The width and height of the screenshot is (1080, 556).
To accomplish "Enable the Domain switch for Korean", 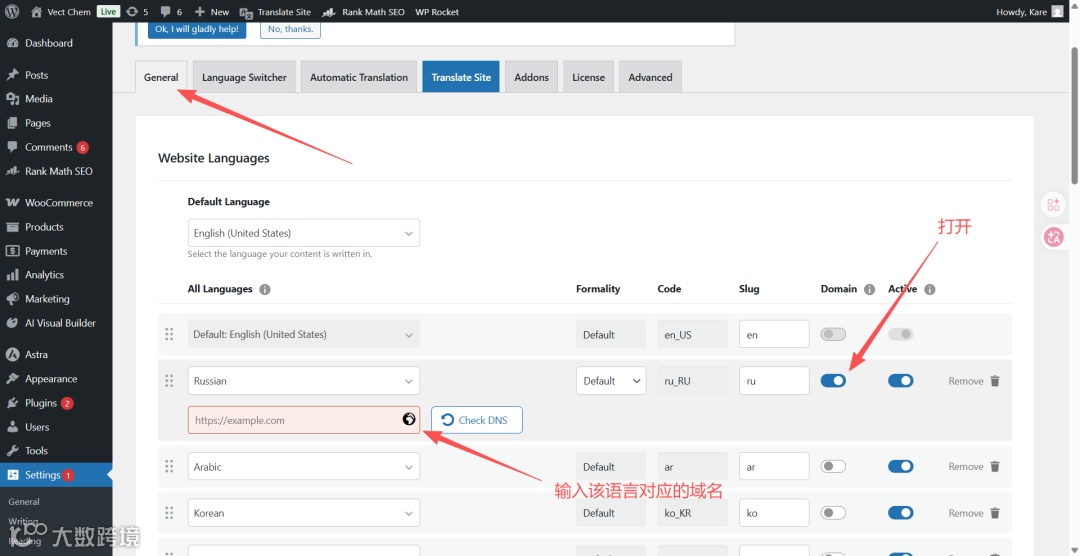I will click(x=833, y=513).
